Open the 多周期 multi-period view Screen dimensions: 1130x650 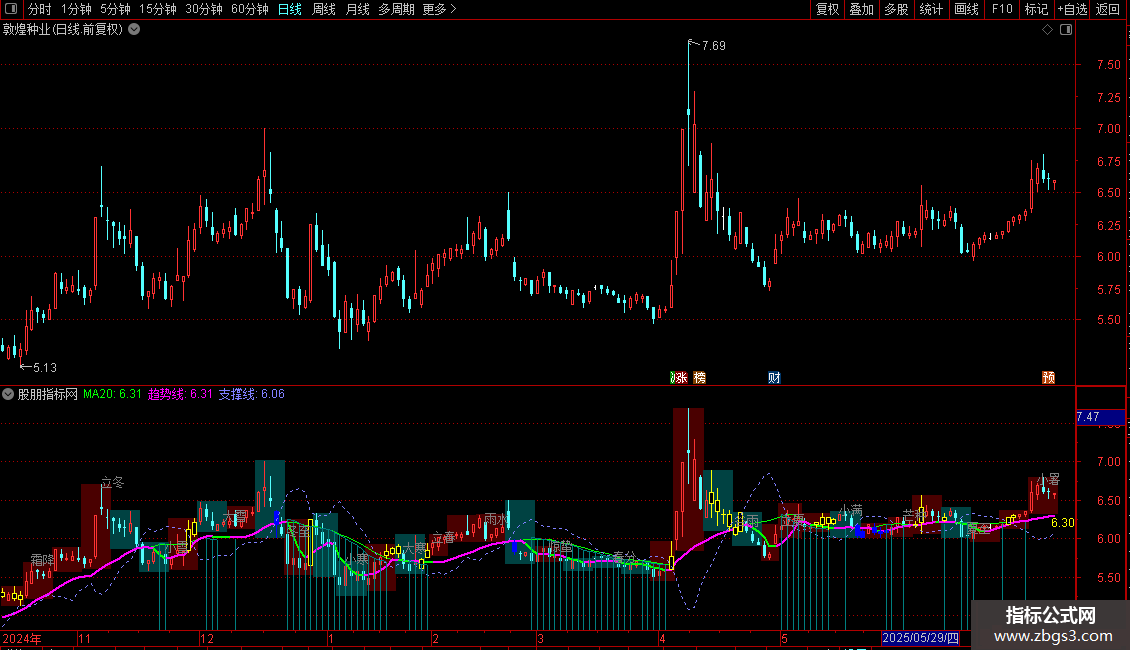point(396,9)
